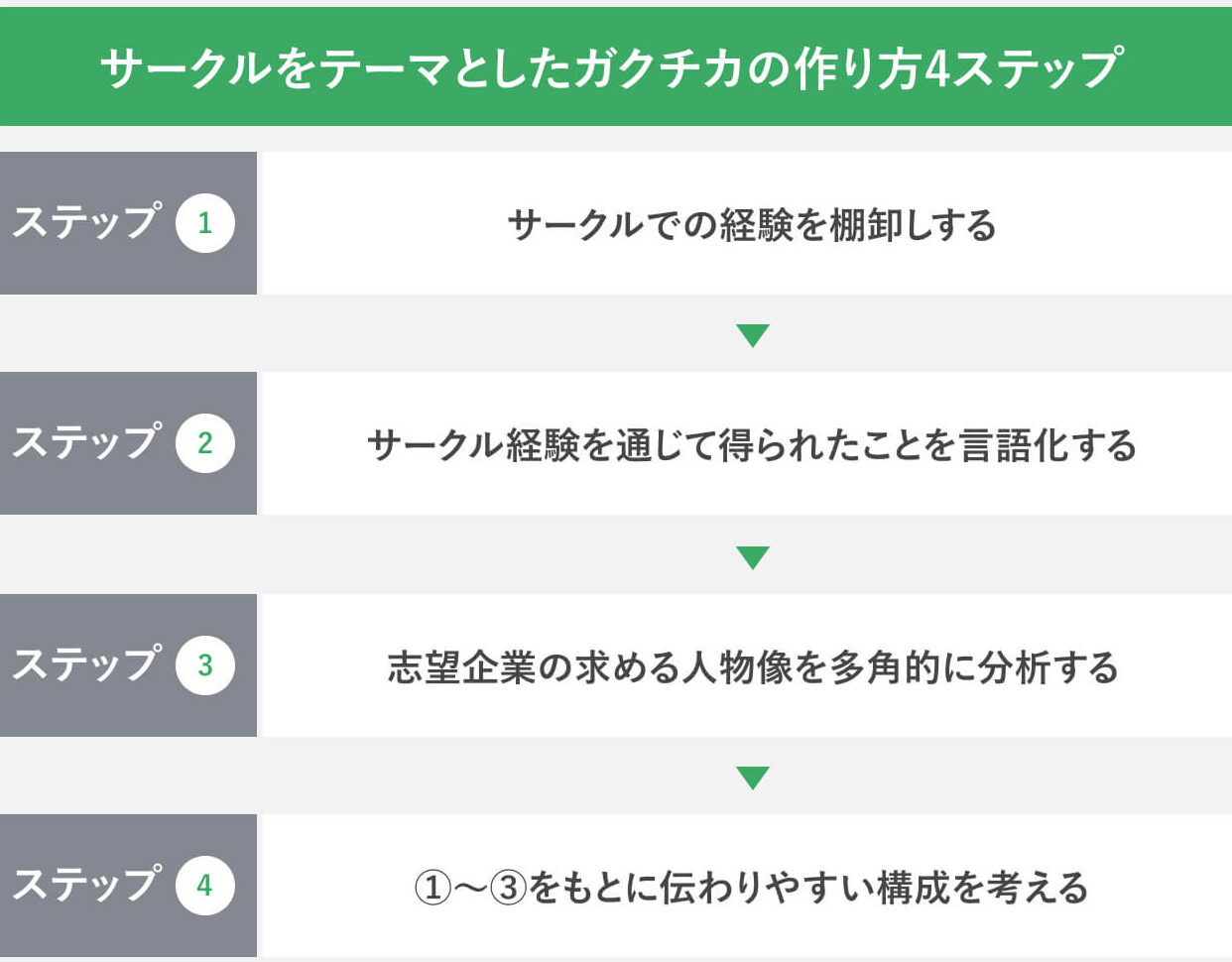The width and height of the screenshot is (1232, 962).
Task: Click text サークル経験を通じて得られたことを言語化する
Action: [752, 445]
